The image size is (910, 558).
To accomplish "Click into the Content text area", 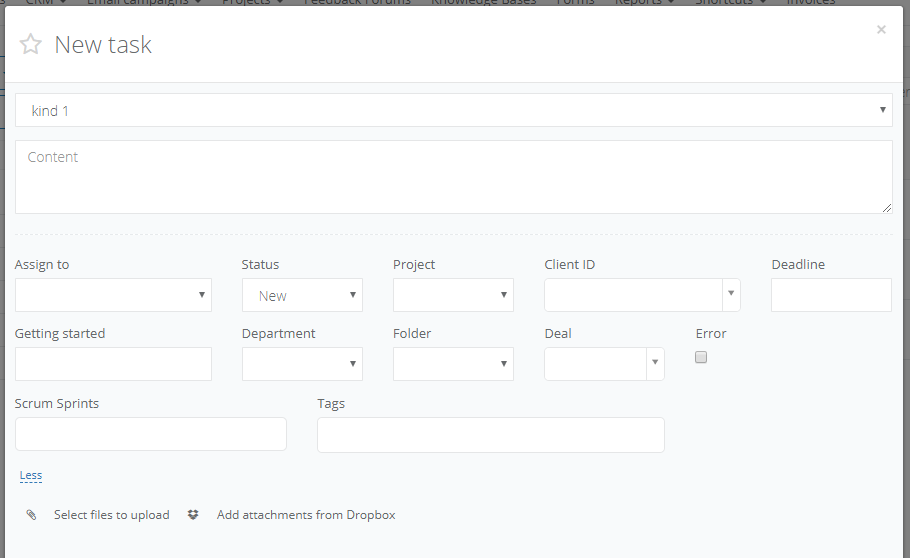I will point(453,177).
